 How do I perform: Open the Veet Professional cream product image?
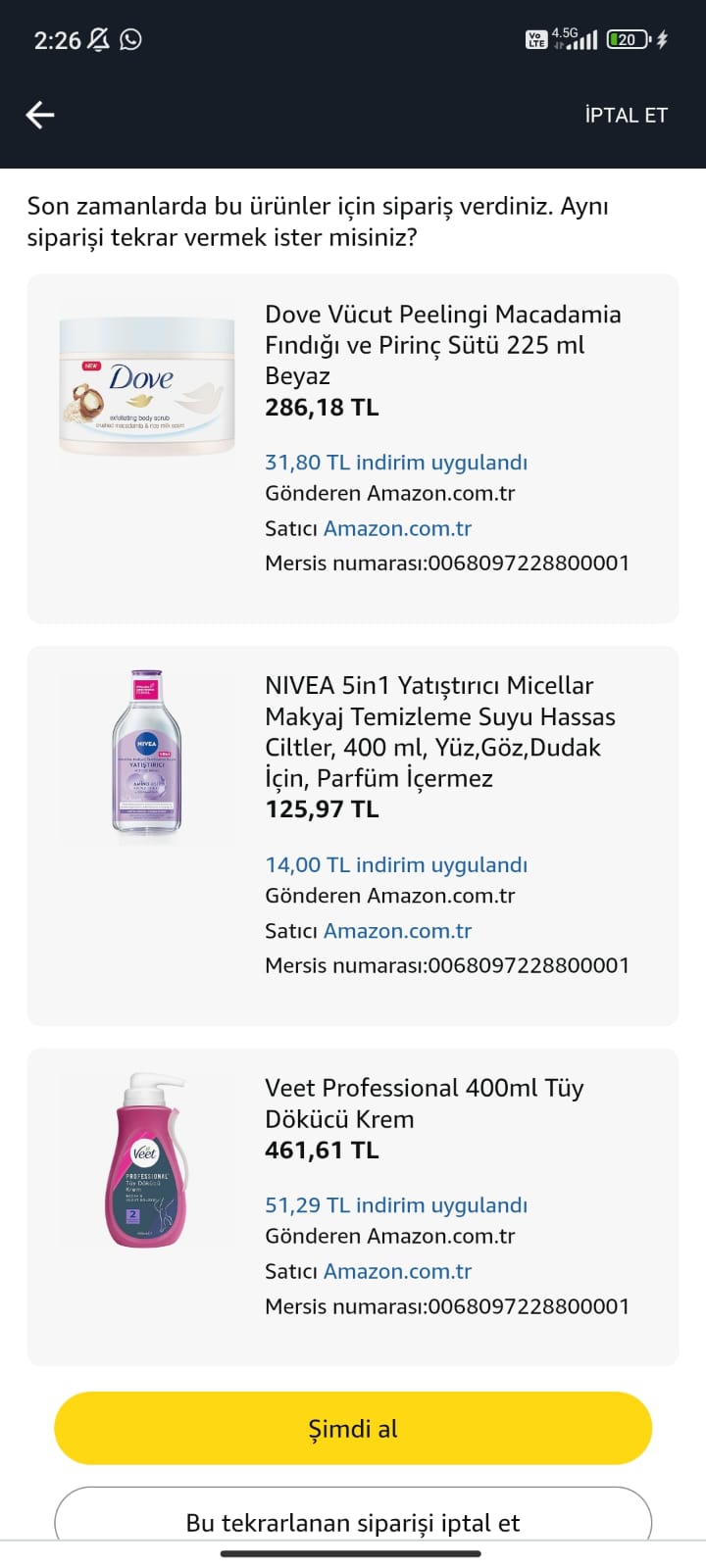pos(147,1160)
